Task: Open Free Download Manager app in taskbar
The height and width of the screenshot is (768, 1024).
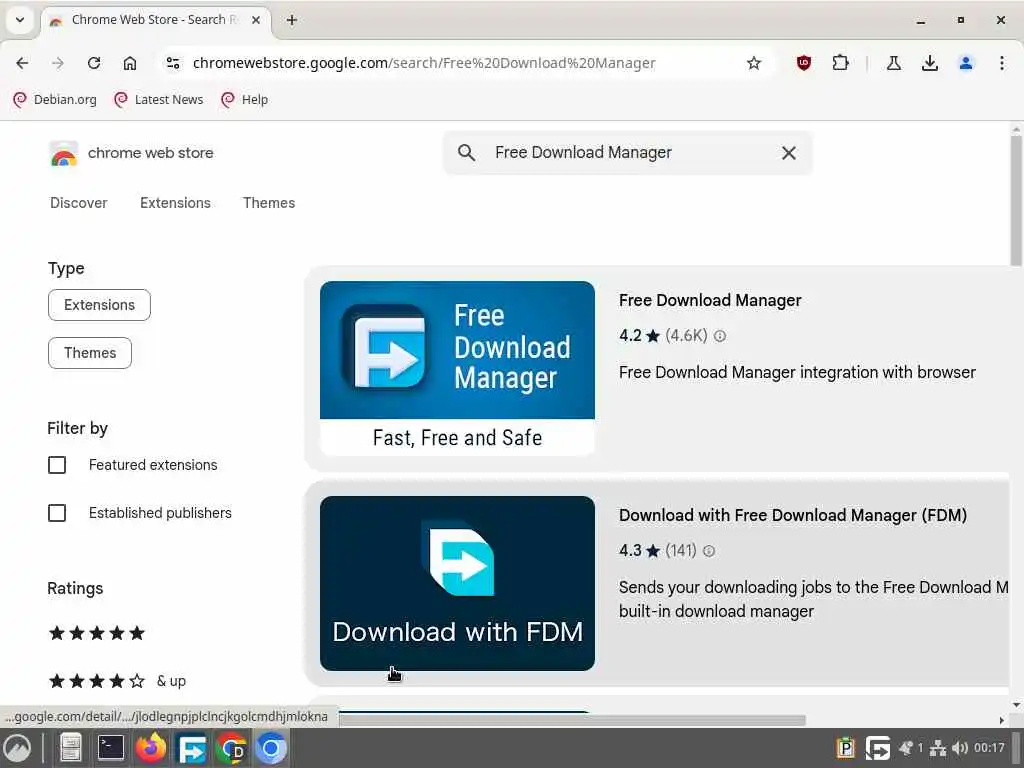Action: [x=192, y=749]
